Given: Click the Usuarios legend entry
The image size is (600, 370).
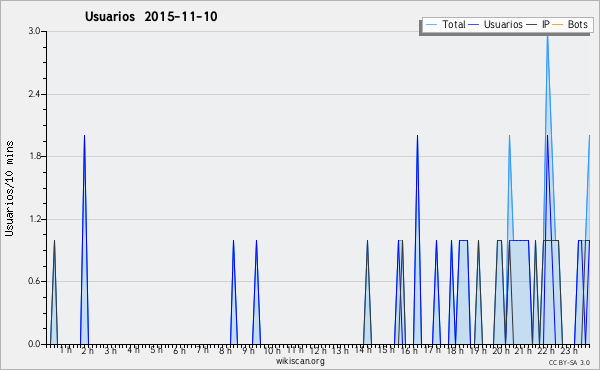Looking at the screenshot, I should (496, 24).
